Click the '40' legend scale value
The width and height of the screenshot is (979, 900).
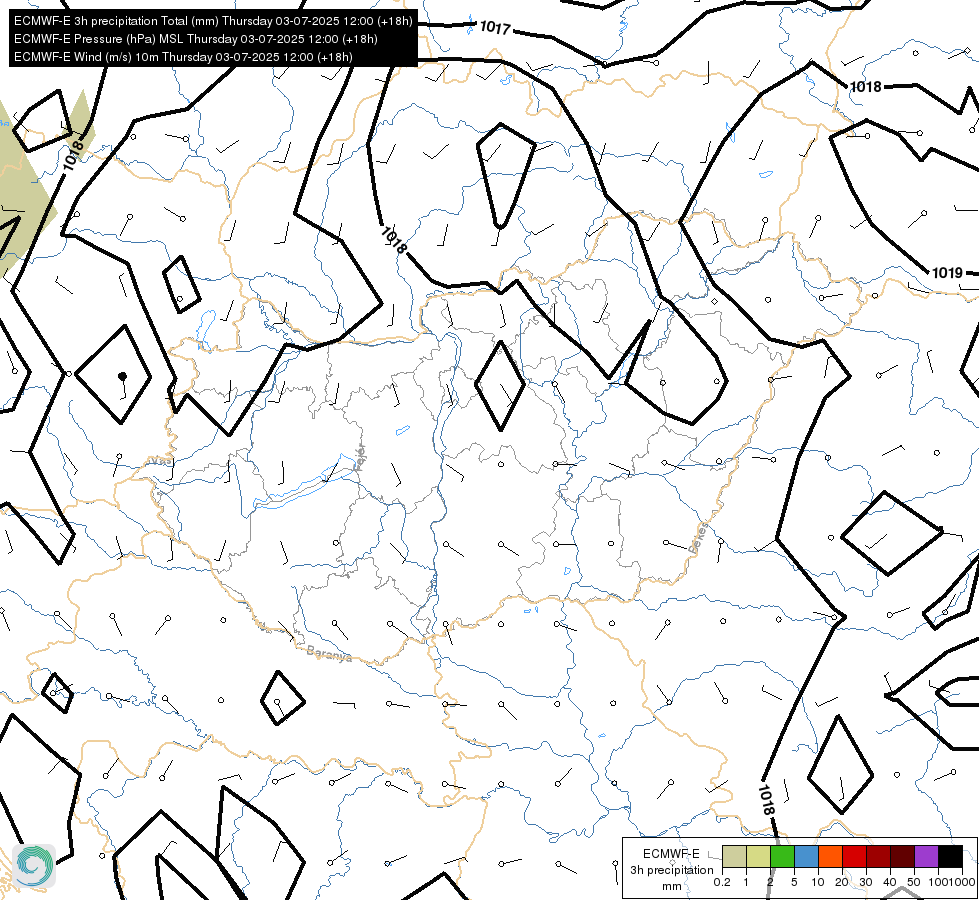pyautogui.click(x=890, y=882)
